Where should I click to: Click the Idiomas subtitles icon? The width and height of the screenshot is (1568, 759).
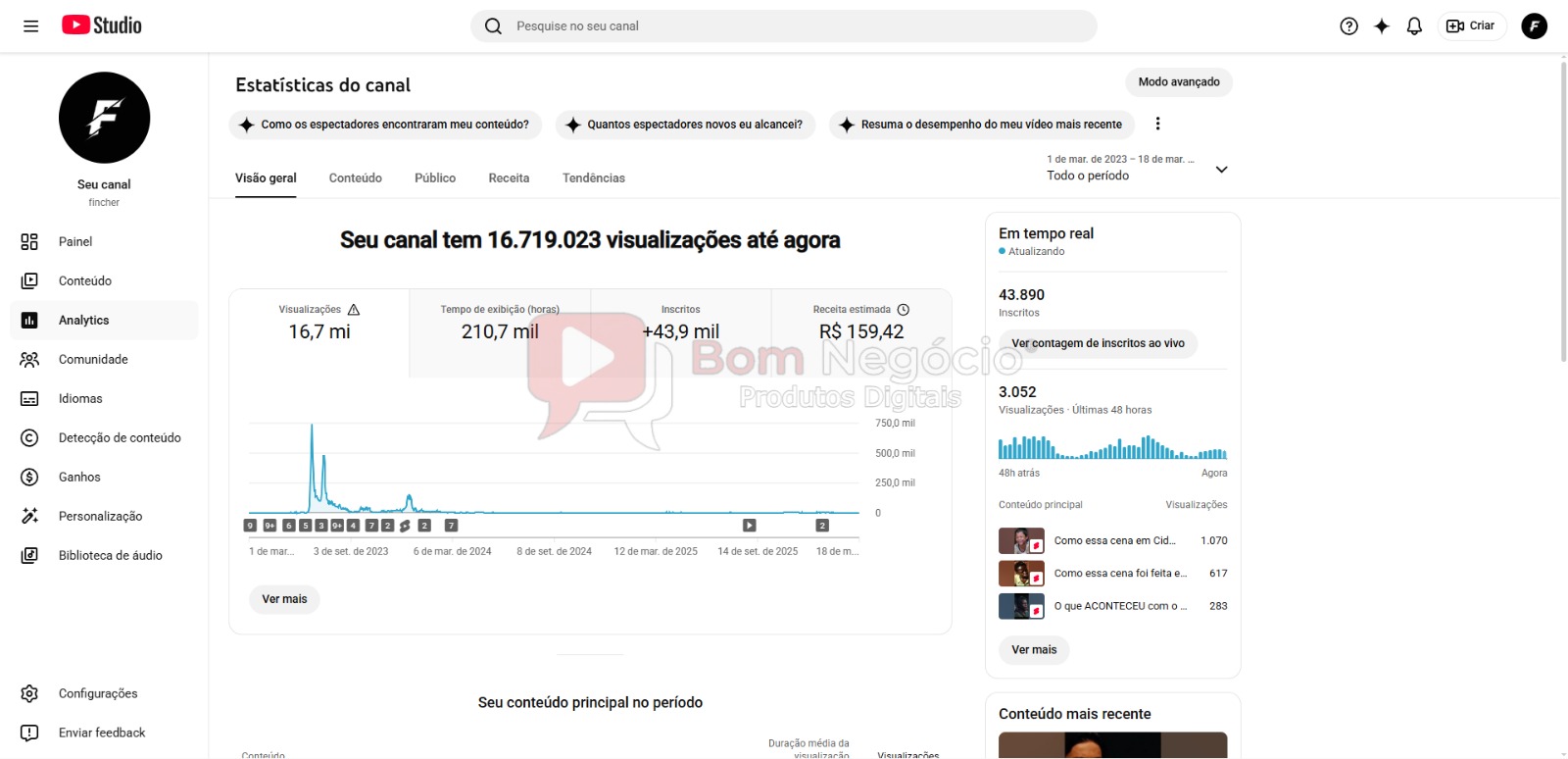29,398
